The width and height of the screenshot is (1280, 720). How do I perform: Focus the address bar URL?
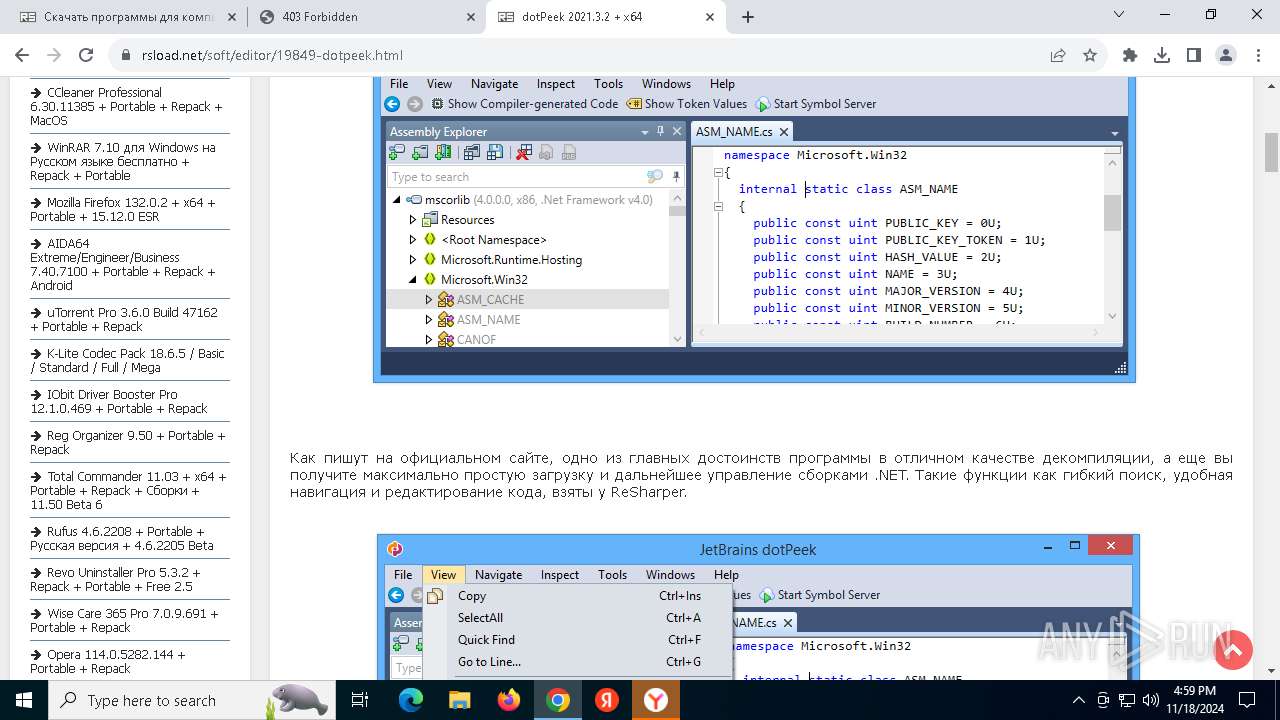[272, 56]
